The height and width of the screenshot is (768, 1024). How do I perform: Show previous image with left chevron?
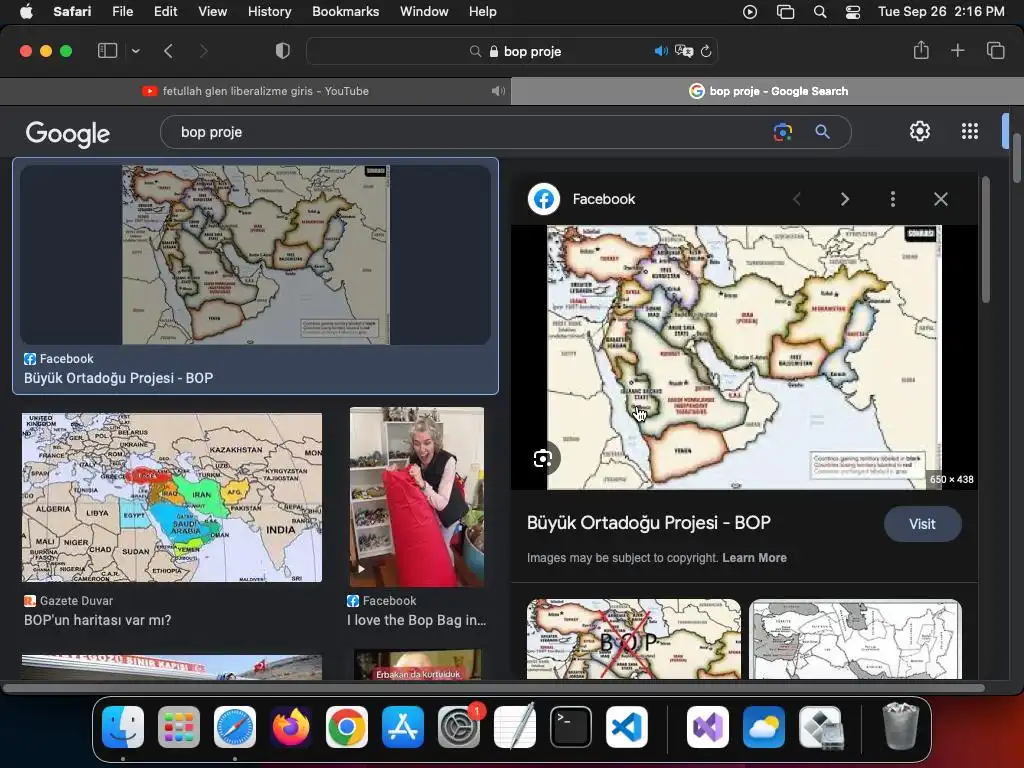point(797,199)
